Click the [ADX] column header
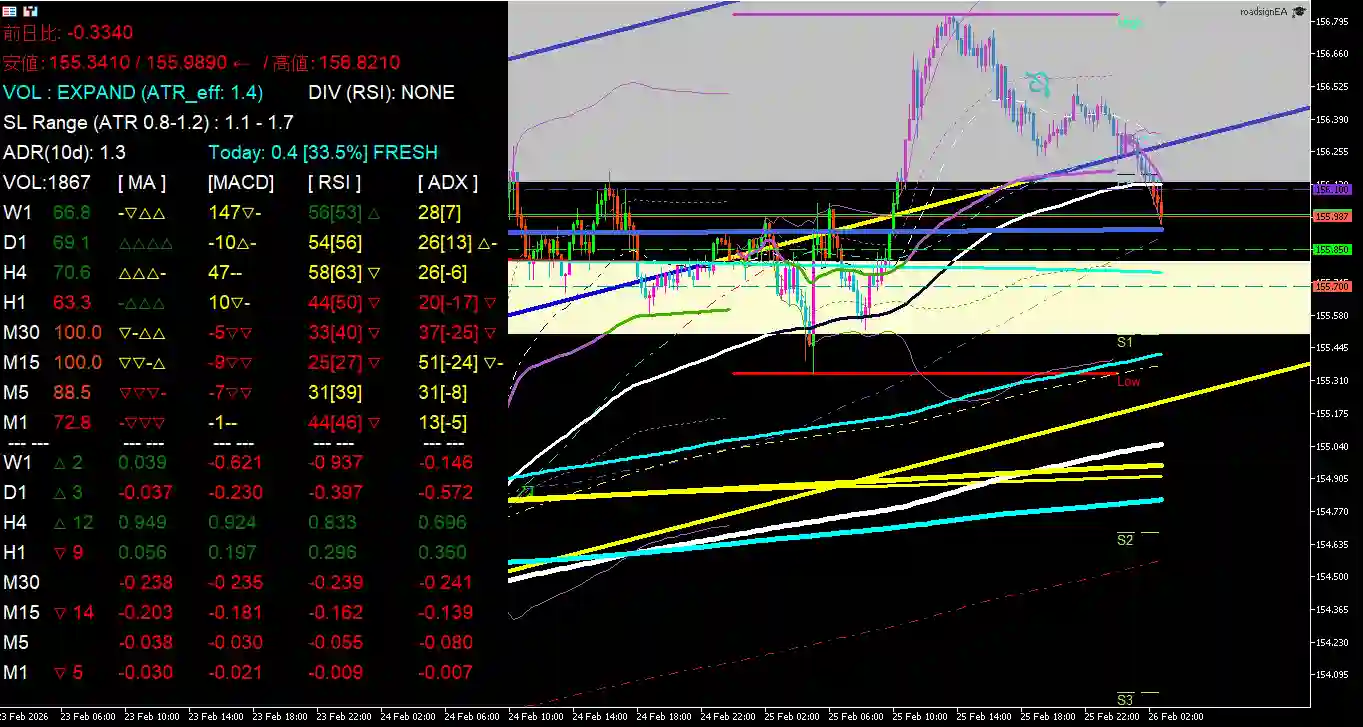 (447, 183)
